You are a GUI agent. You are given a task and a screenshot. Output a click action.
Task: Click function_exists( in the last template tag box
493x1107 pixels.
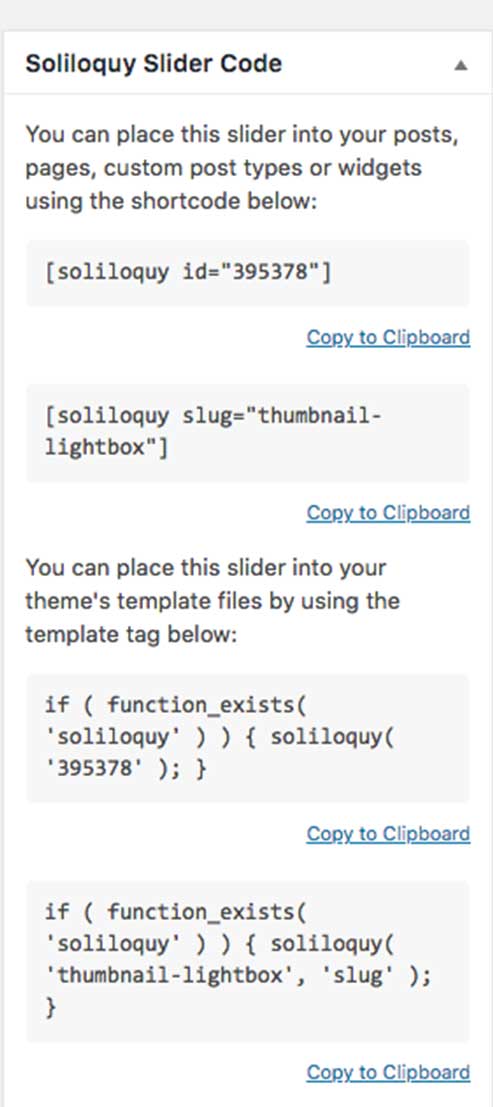207,911
